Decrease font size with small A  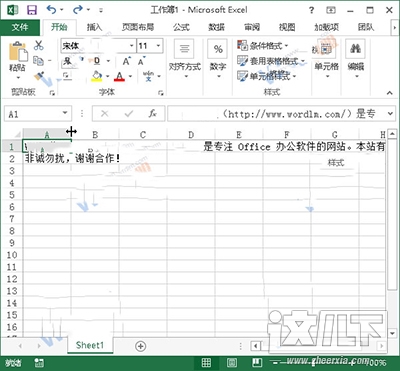click(x=141, y=61)
